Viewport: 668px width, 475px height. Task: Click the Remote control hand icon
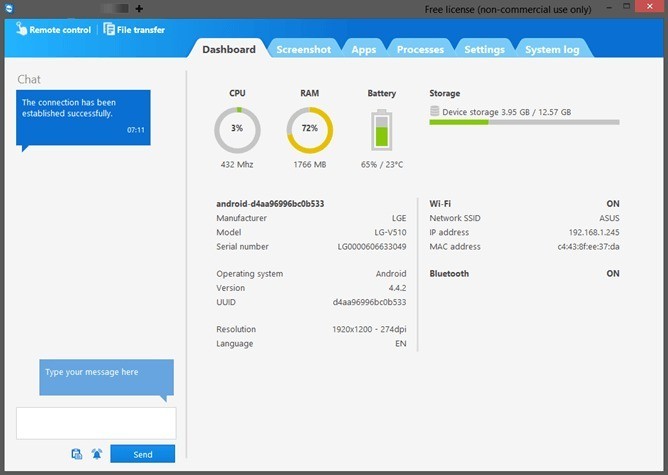(x=21, y=29)
